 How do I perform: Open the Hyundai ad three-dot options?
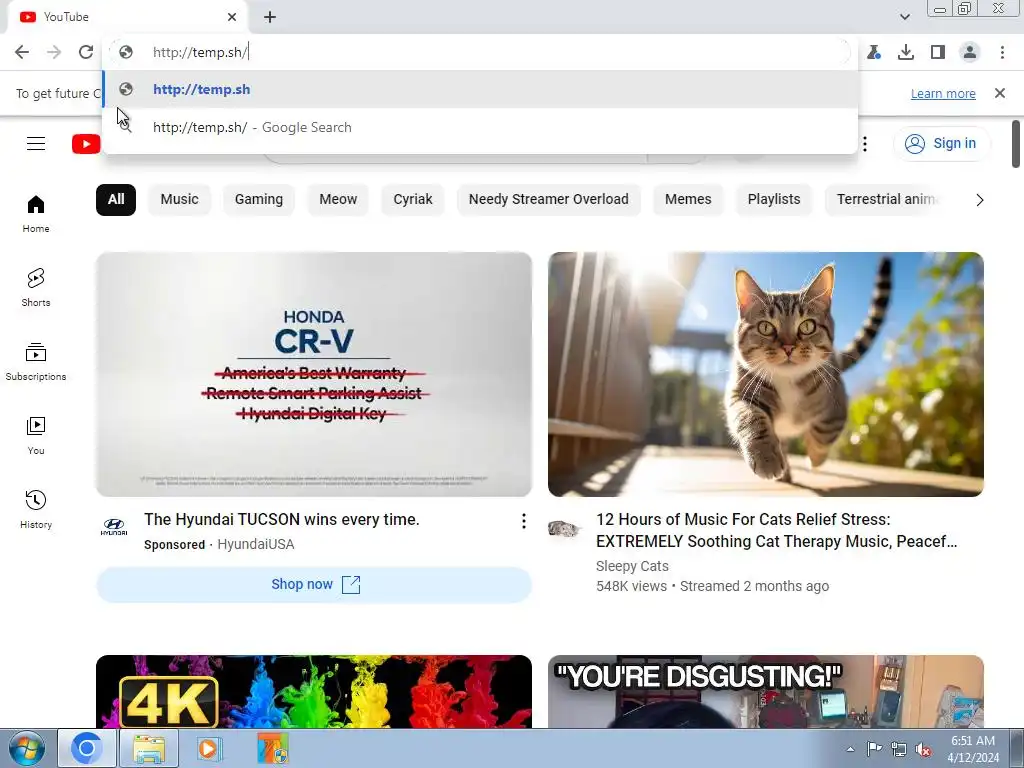(523, 520)
